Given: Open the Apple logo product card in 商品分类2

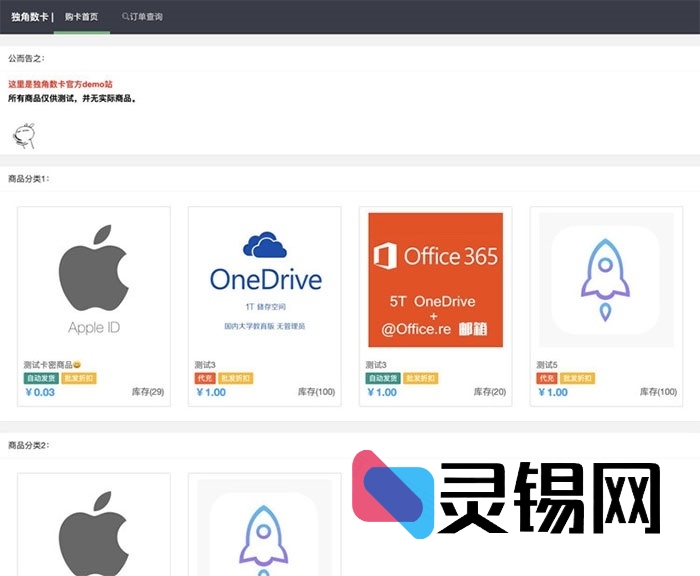Looking at the screenshot, I should 94,525.
